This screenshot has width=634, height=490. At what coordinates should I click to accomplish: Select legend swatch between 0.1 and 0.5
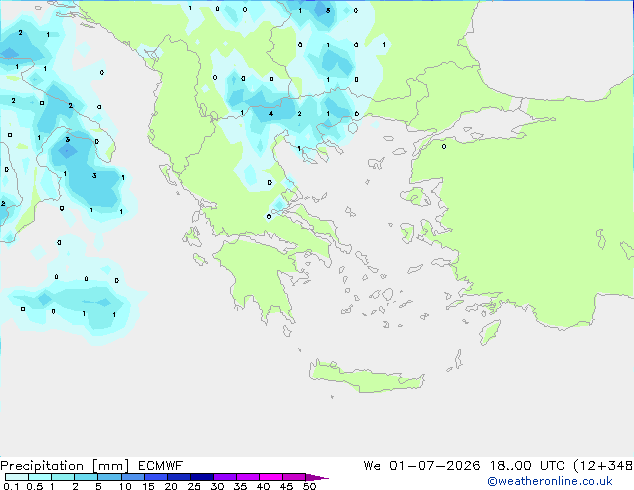(17, 477)
